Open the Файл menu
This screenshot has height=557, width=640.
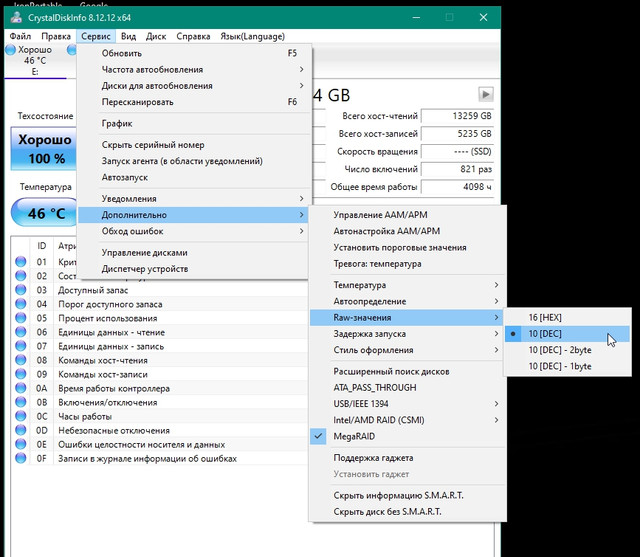[20, 36]
